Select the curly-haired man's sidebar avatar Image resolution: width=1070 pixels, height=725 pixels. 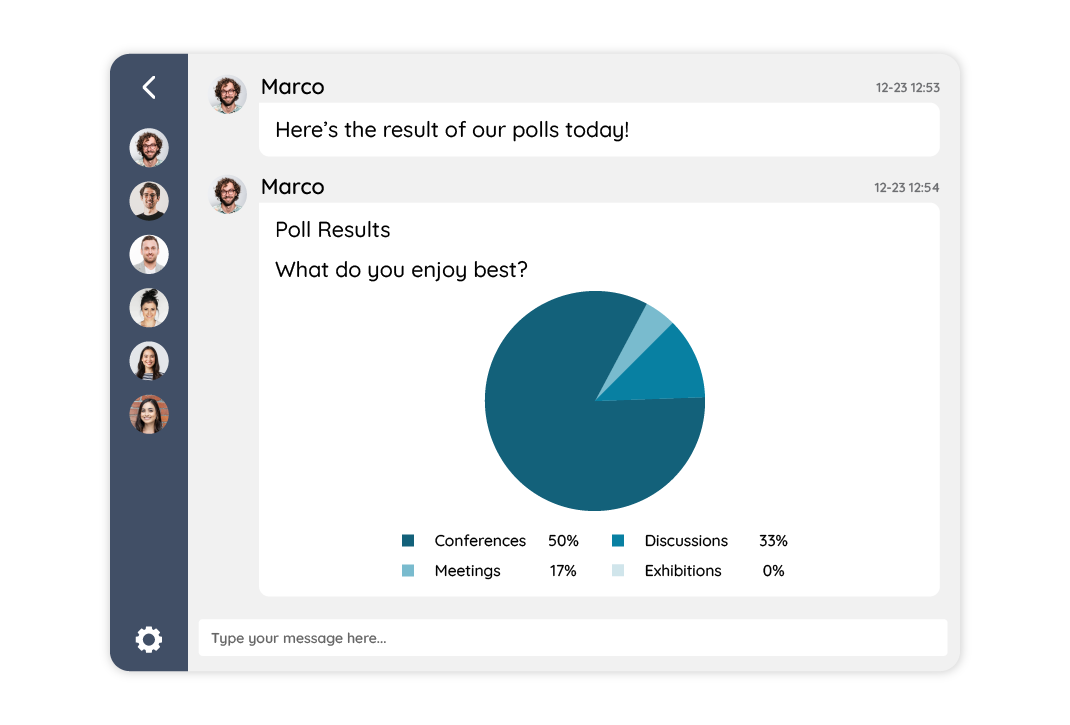[x=149, y=148]
